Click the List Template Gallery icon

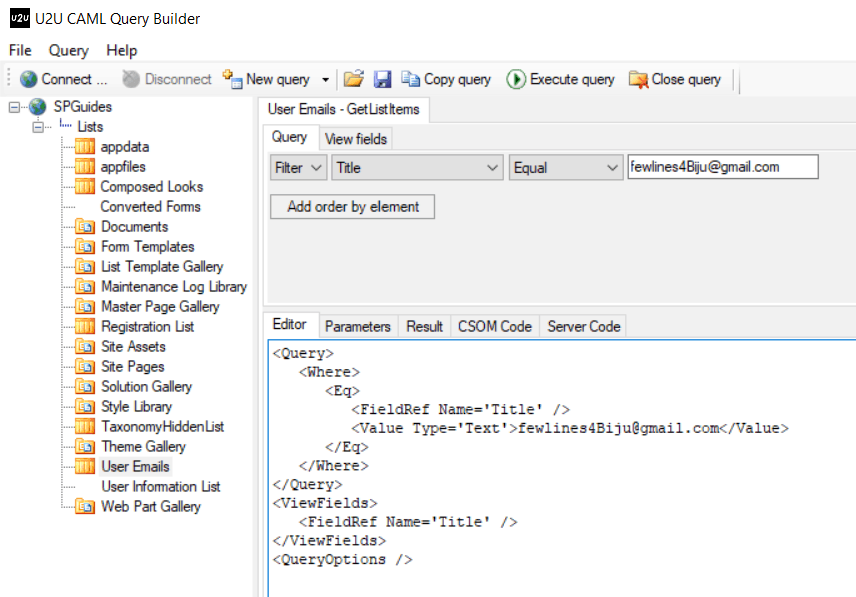point(85,266)
